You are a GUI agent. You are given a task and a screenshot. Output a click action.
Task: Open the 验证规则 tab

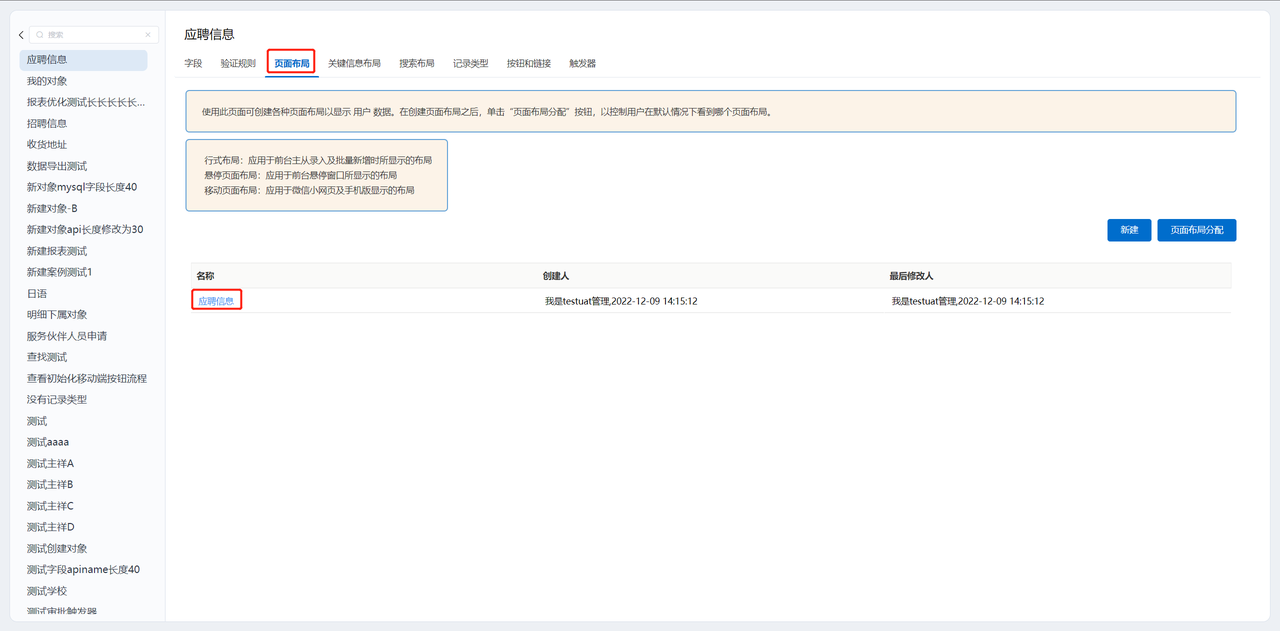click(x=238, y=63)
